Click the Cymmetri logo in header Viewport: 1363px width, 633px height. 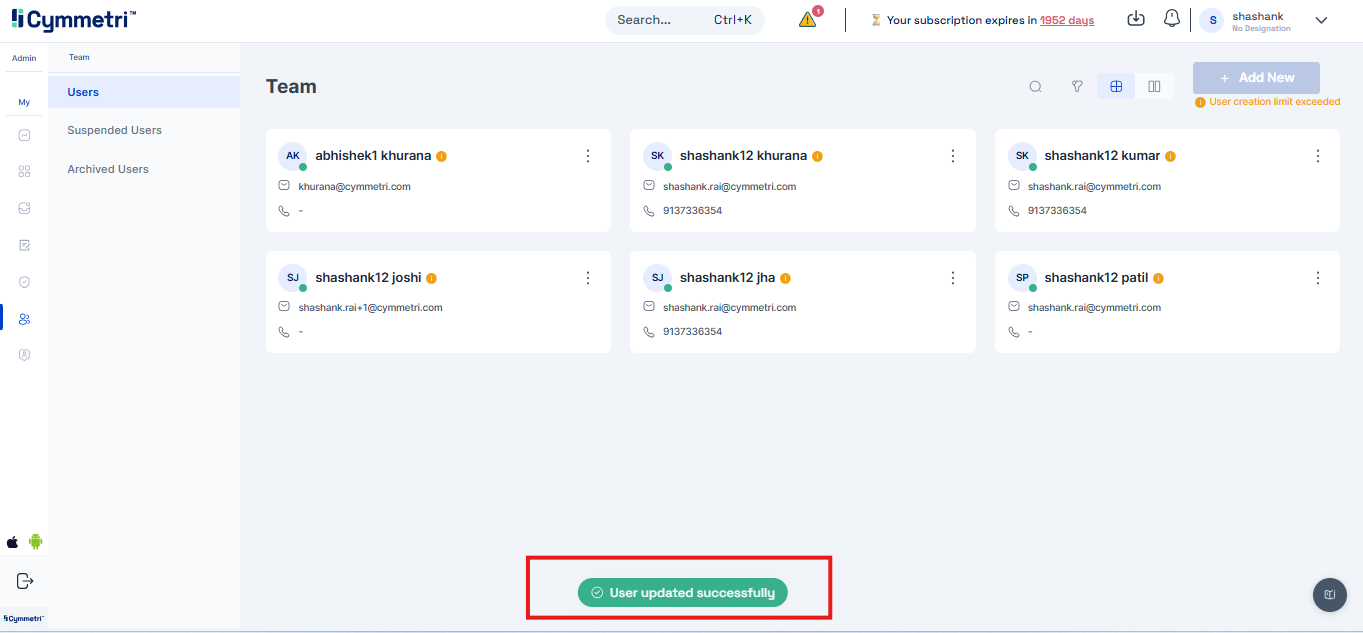(74, 19)
